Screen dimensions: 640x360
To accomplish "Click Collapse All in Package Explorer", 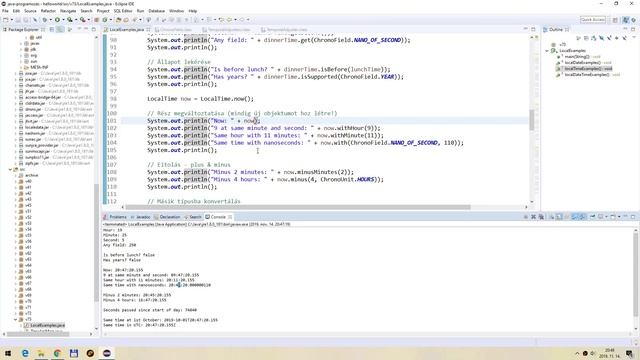I will [x=52, y=29].
